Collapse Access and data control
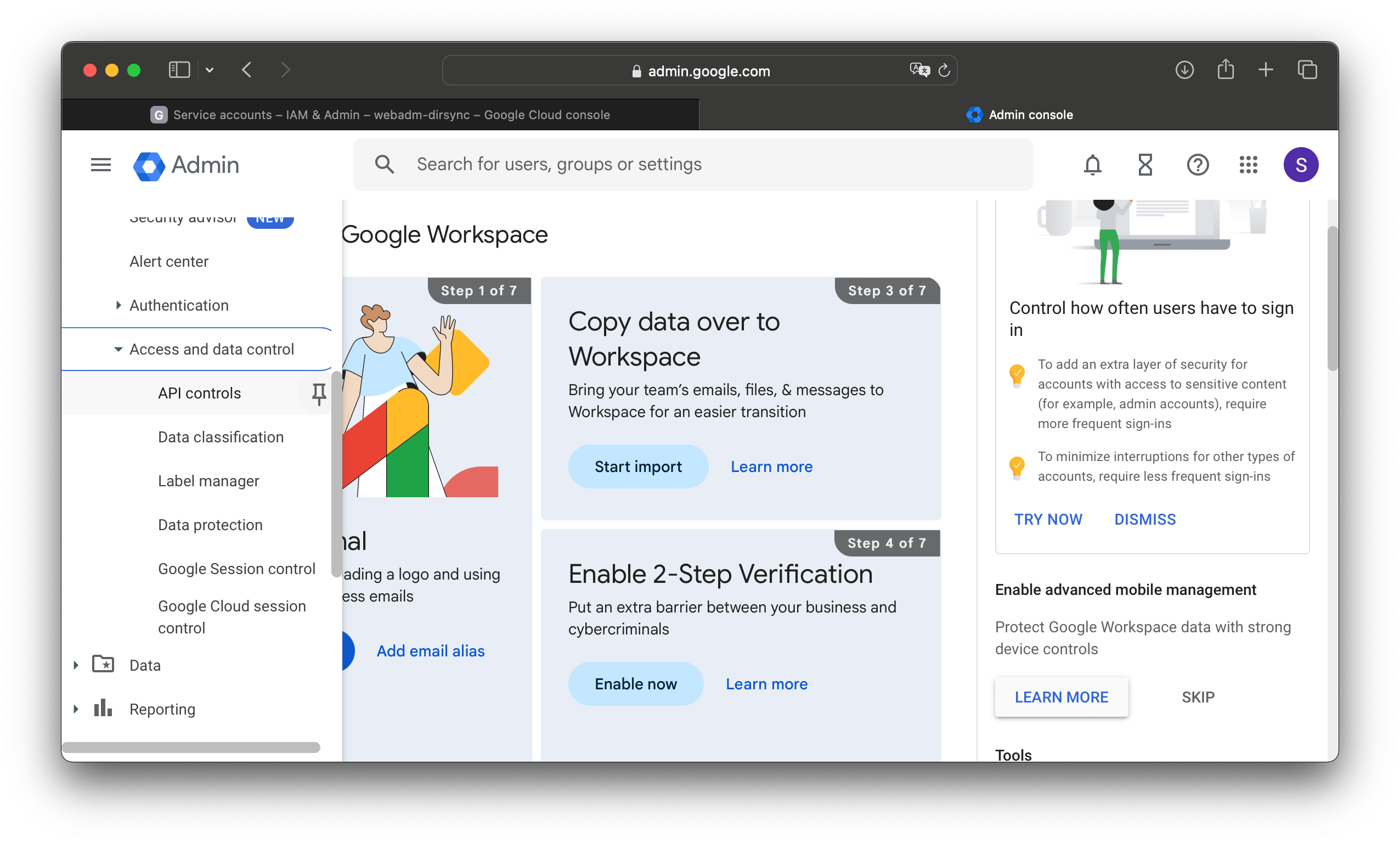The height and width of the screenshot is (843, 1400). pyautogui.click(x=118, y=350)
